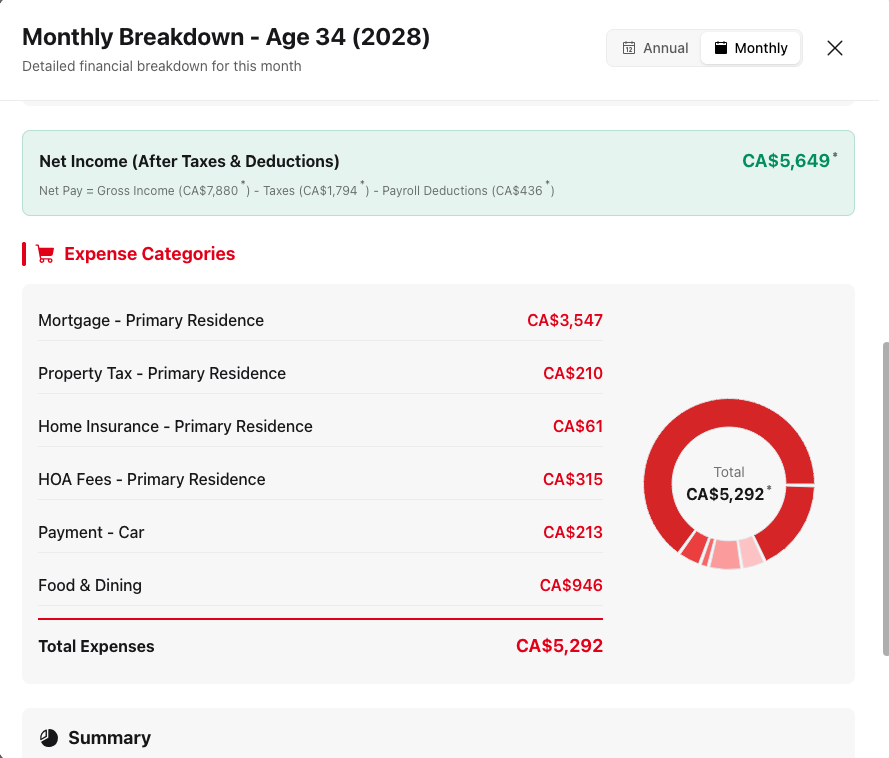Image resolution: width=889 pixels, height=758 pixels.
Task: Select the Mortgage - Primary Residence row
Action: pyautogui.click(x=320, y=321)
